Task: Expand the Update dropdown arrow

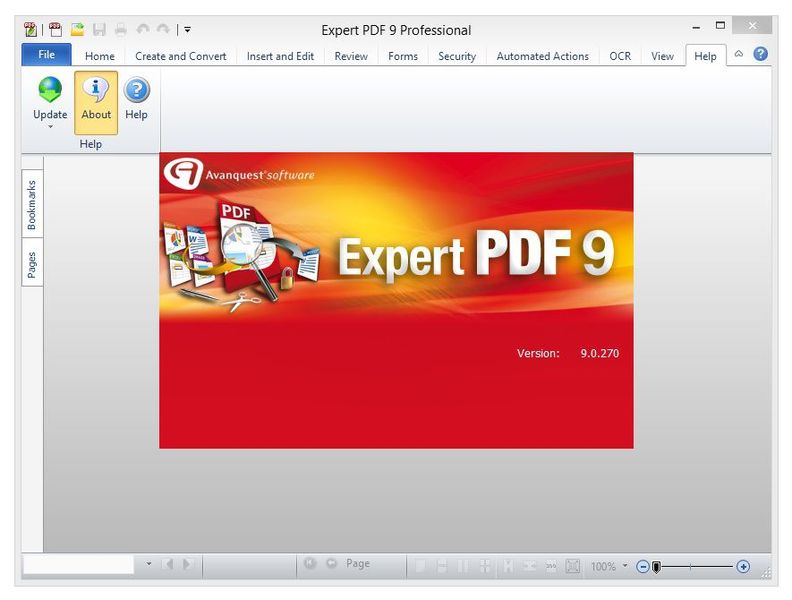Action: point(51,127)
